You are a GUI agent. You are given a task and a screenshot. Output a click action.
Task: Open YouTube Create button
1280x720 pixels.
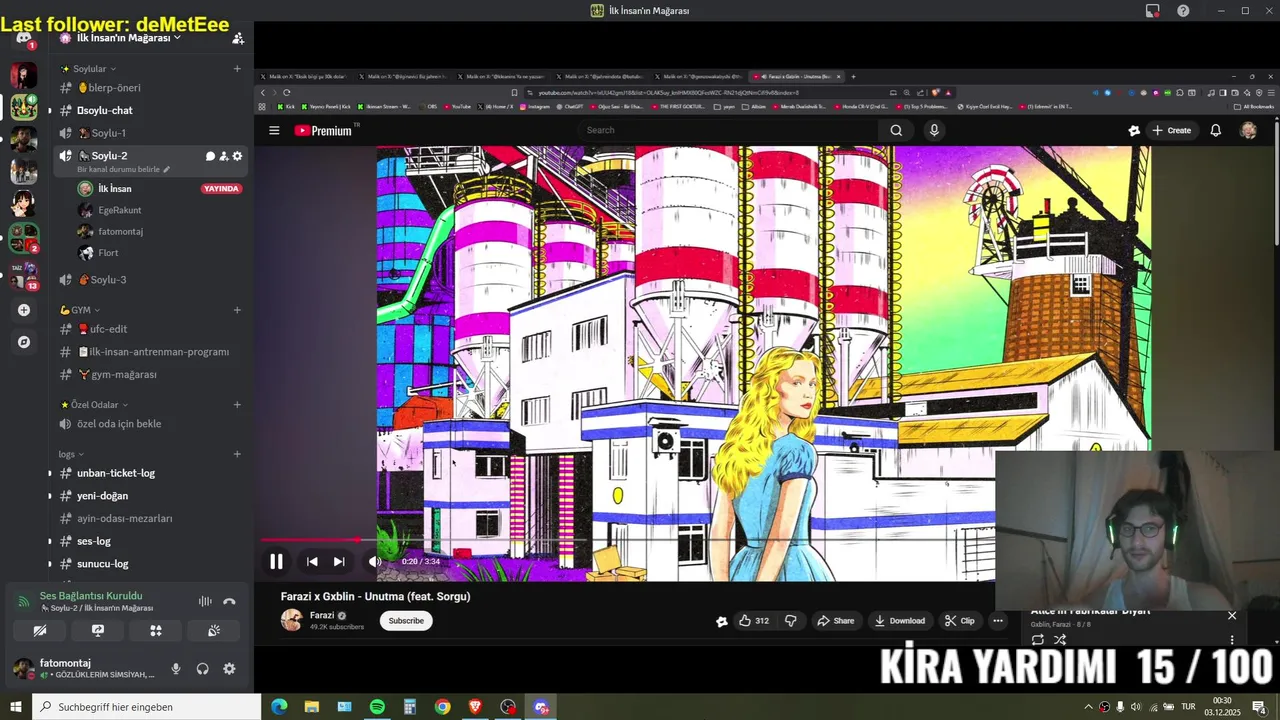[1172, 130]
